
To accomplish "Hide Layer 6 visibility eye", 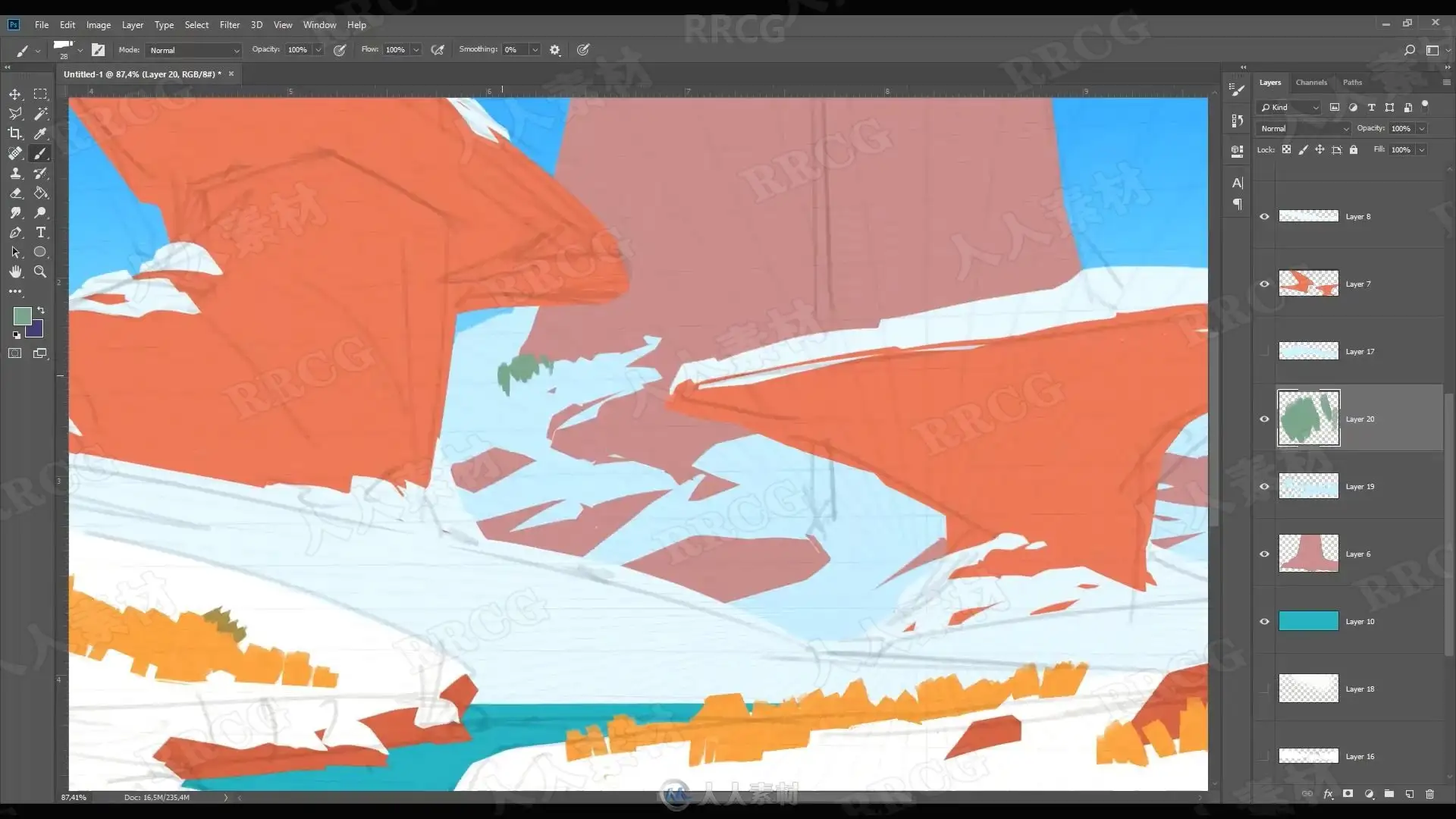I will [1264, 554].
